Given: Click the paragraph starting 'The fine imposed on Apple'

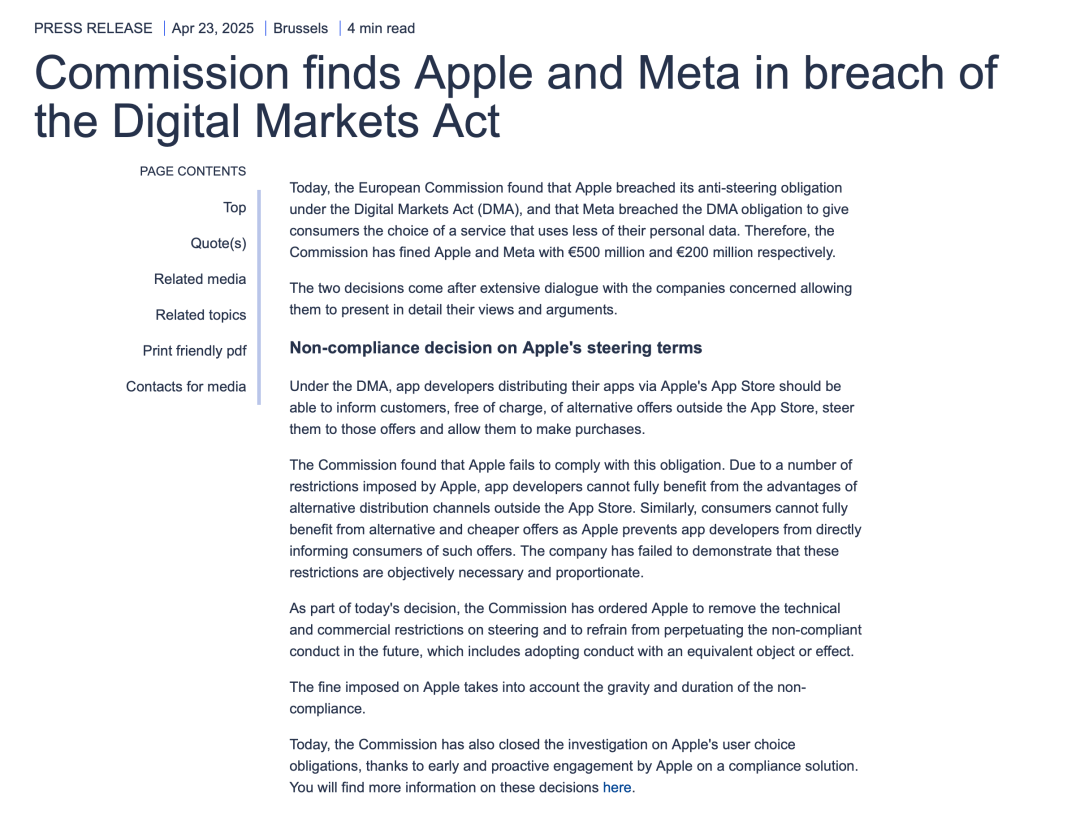Looking at the screenshot, I should tap(547, 698).
